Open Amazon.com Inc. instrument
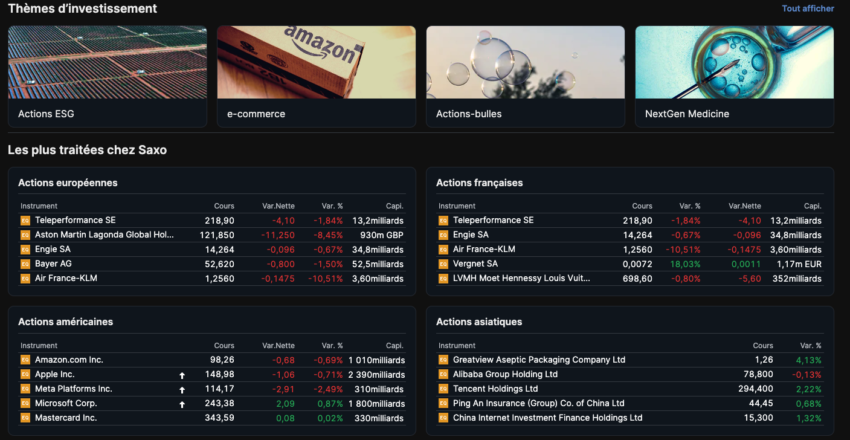This screenshot has width=850, height=440. pyautogui.click(x=69, y=360)
